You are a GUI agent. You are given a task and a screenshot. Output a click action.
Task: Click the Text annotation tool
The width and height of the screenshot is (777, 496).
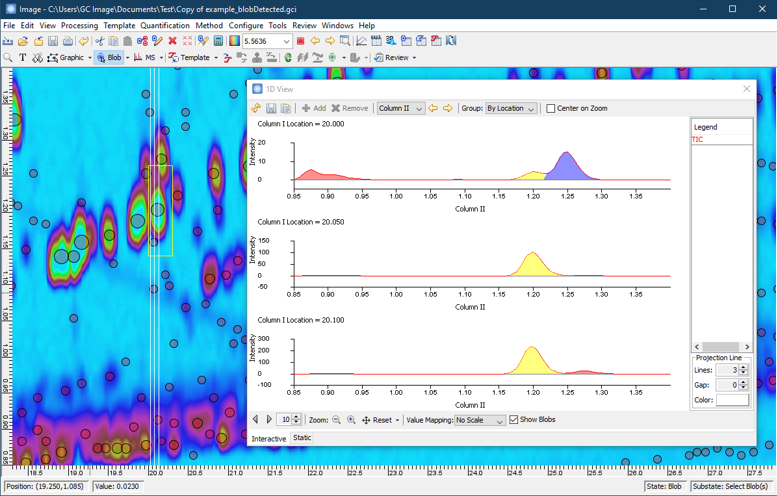coord(23,58)
